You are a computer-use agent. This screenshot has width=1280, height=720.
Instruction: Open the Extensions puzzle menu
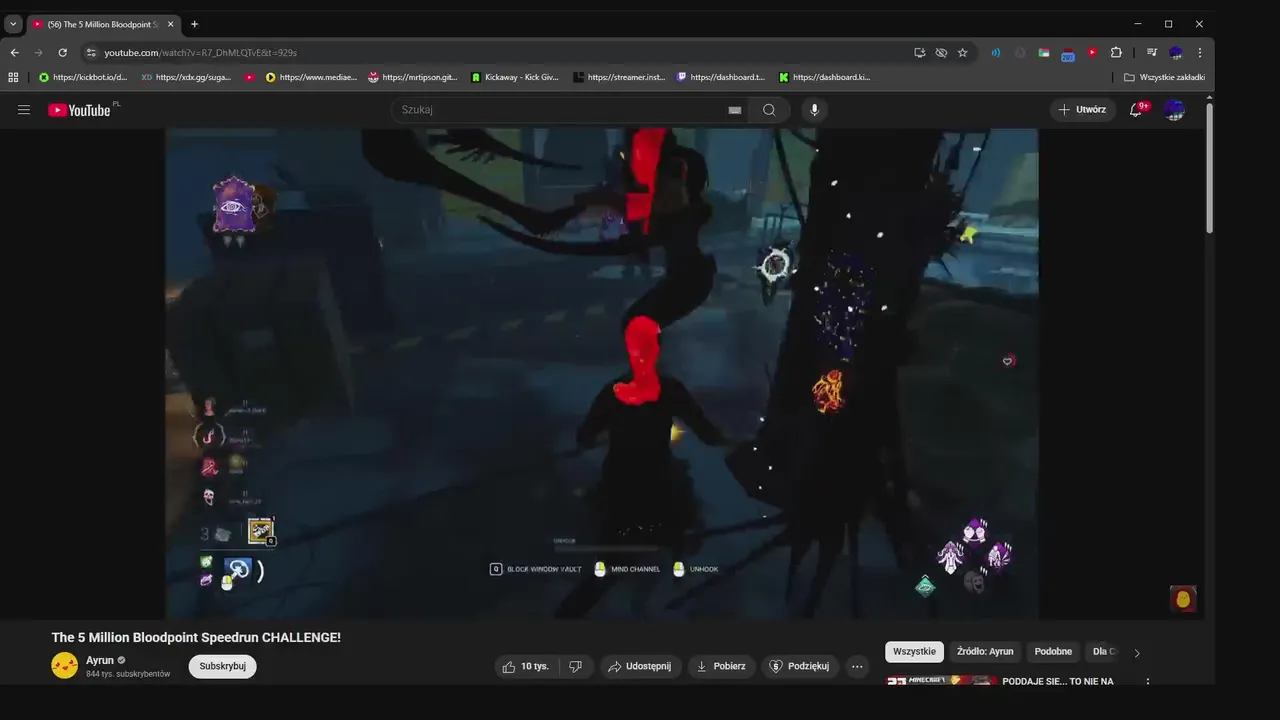tap(1116, 52)
